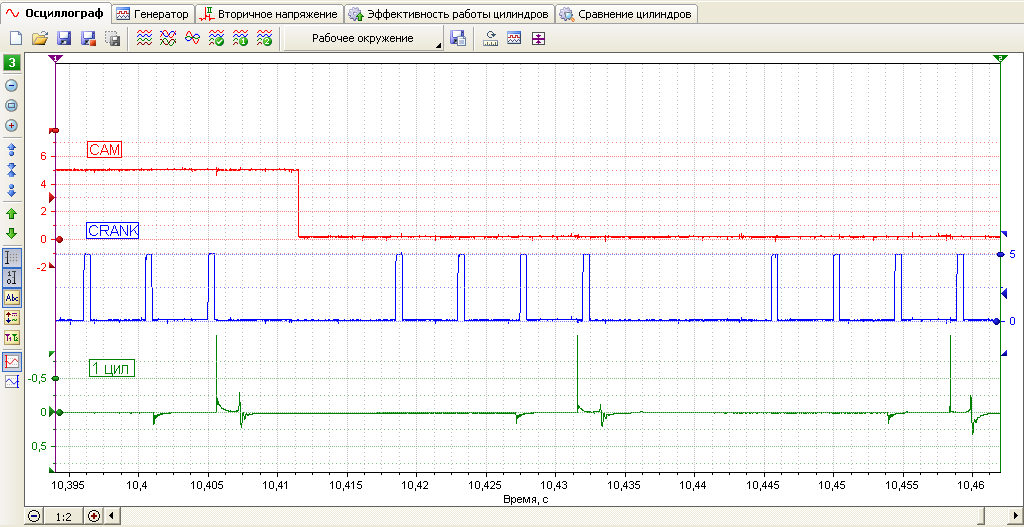Image resolution: width=1024 pixels, height=527 pixels.
Task: Toggle the red waveform view mode
Action: pos(12,362)
